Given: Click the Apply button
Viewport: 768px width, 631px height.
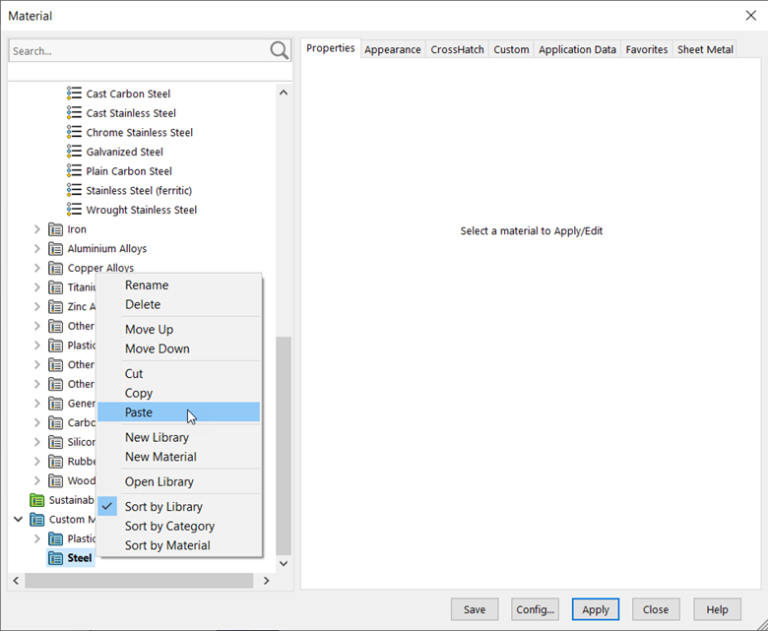Looking at the screenshot, I should [x=595, y=609].
